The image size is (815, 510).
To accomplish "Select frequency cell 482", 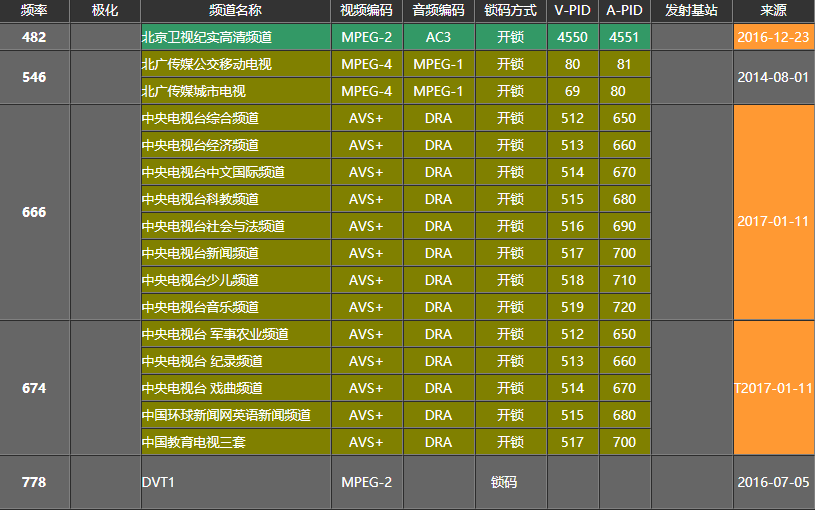I will 34,37.
